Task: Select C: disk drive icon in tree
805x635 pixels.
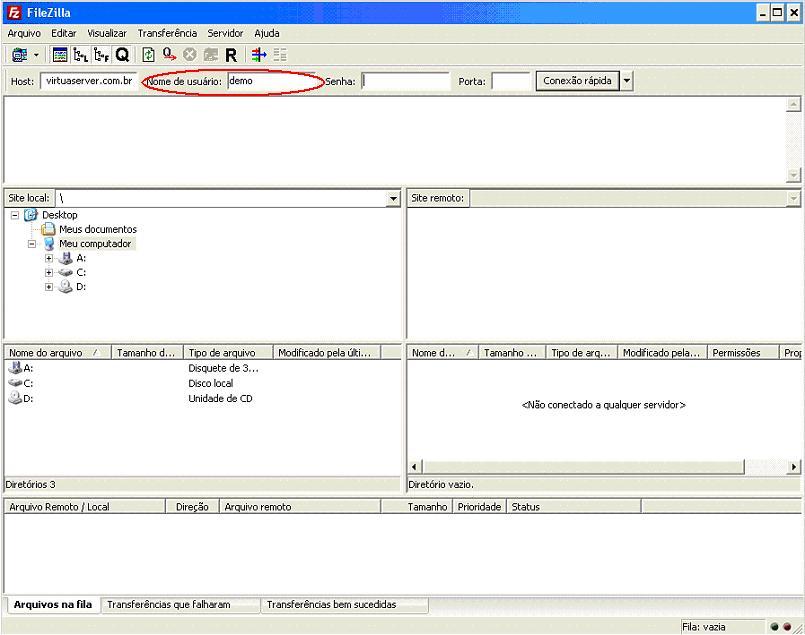Action: (x=65, y=273)
